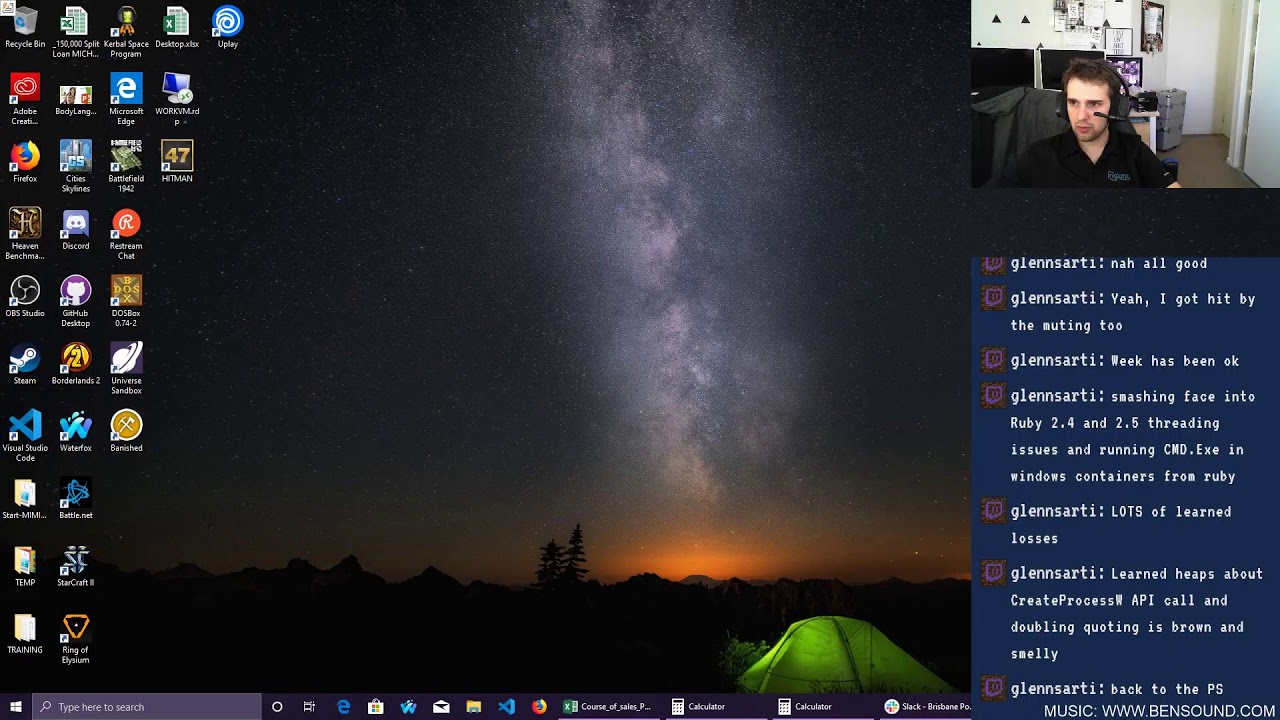Launch StarCraft II from the desktop
The height and width of the screenshot is (720, 1280).
pos(76,566)
